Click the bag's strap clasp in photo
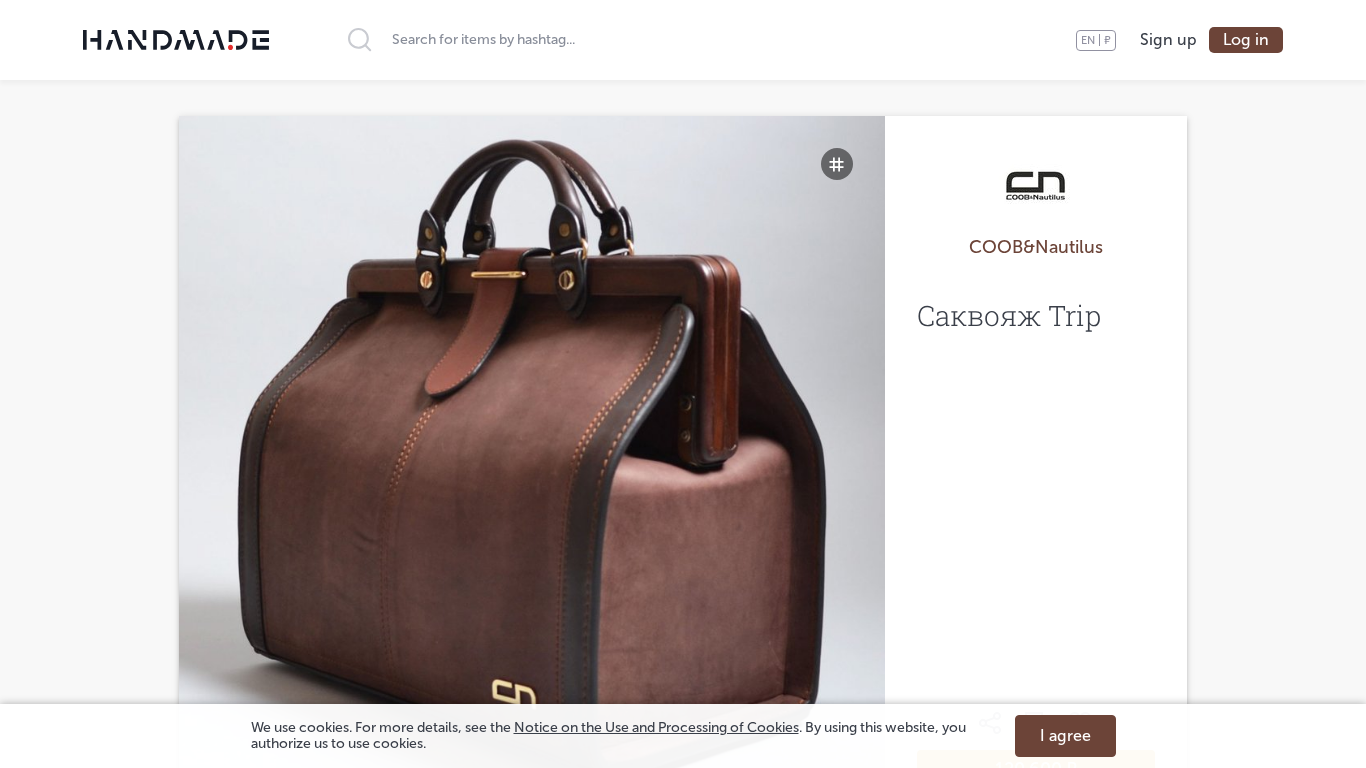This screenshot has height=768, width=1366. click(498, 274)
